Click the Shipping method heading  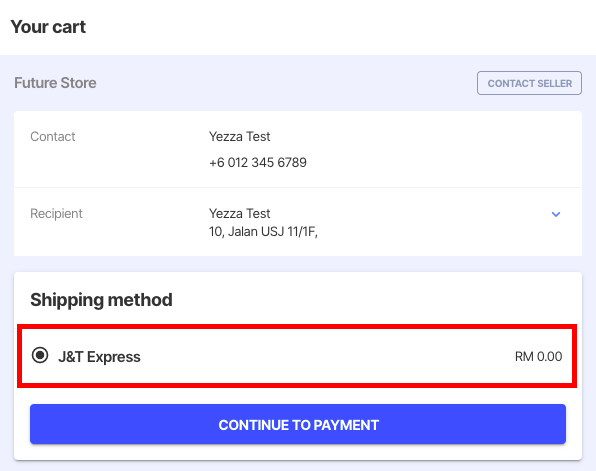pyautogui.click(x=101, y=300)
